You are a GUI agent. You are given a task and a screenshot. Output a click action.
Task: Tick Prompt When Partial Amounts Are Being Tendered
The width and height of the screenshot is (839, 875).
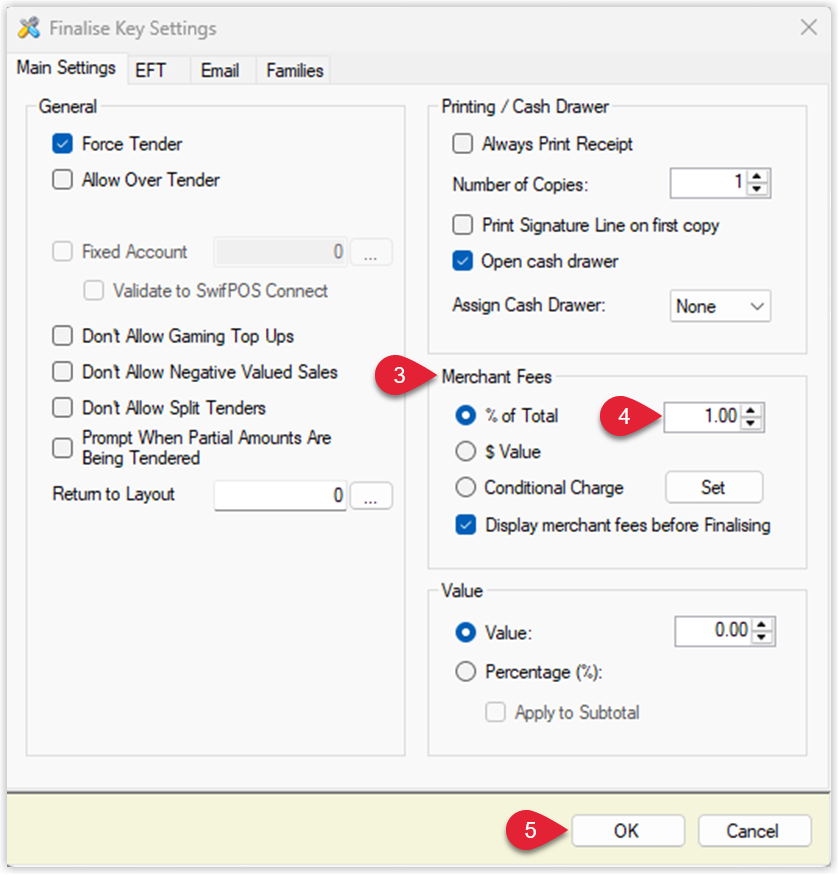coord(63,448)
